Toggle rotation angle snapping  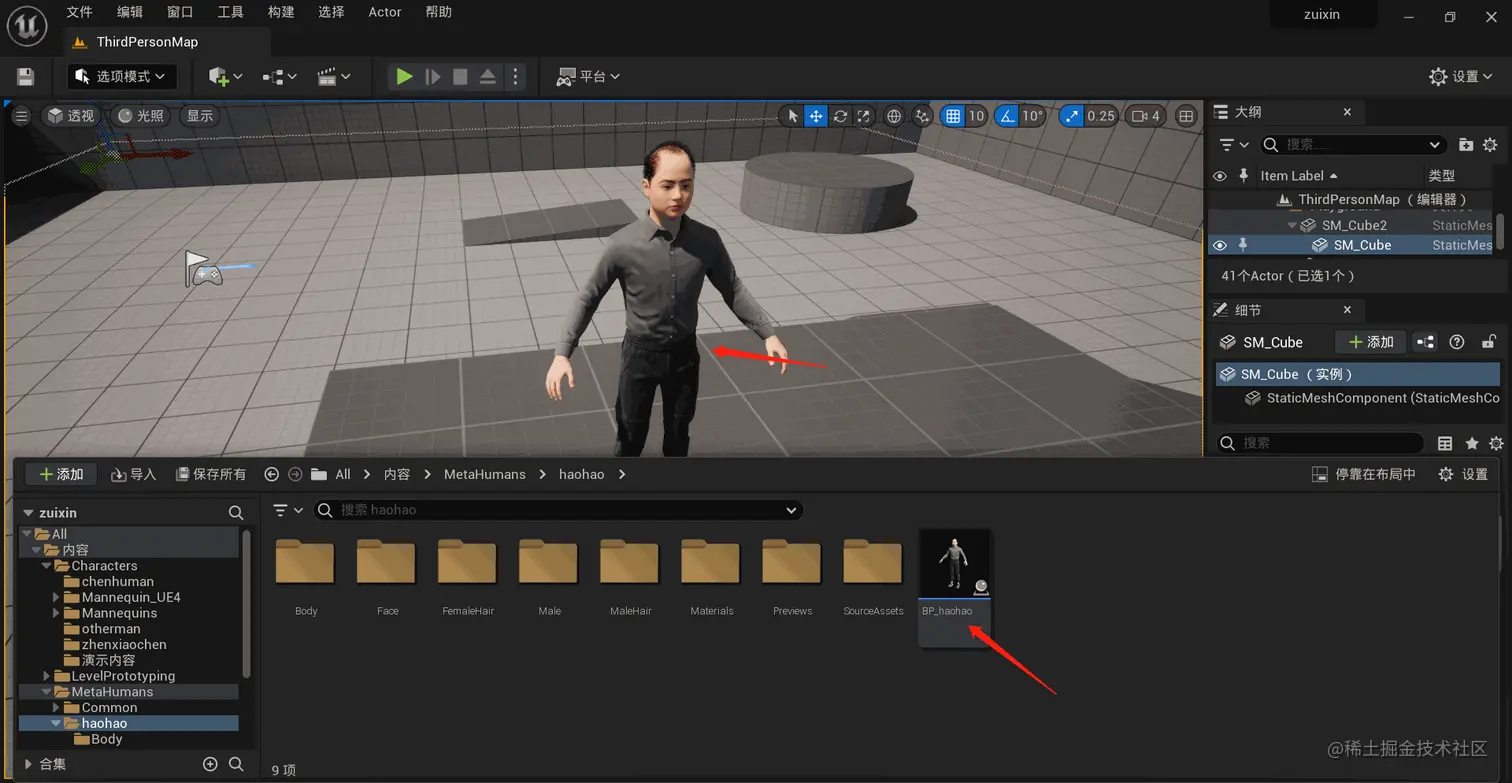pos(1006,116)
